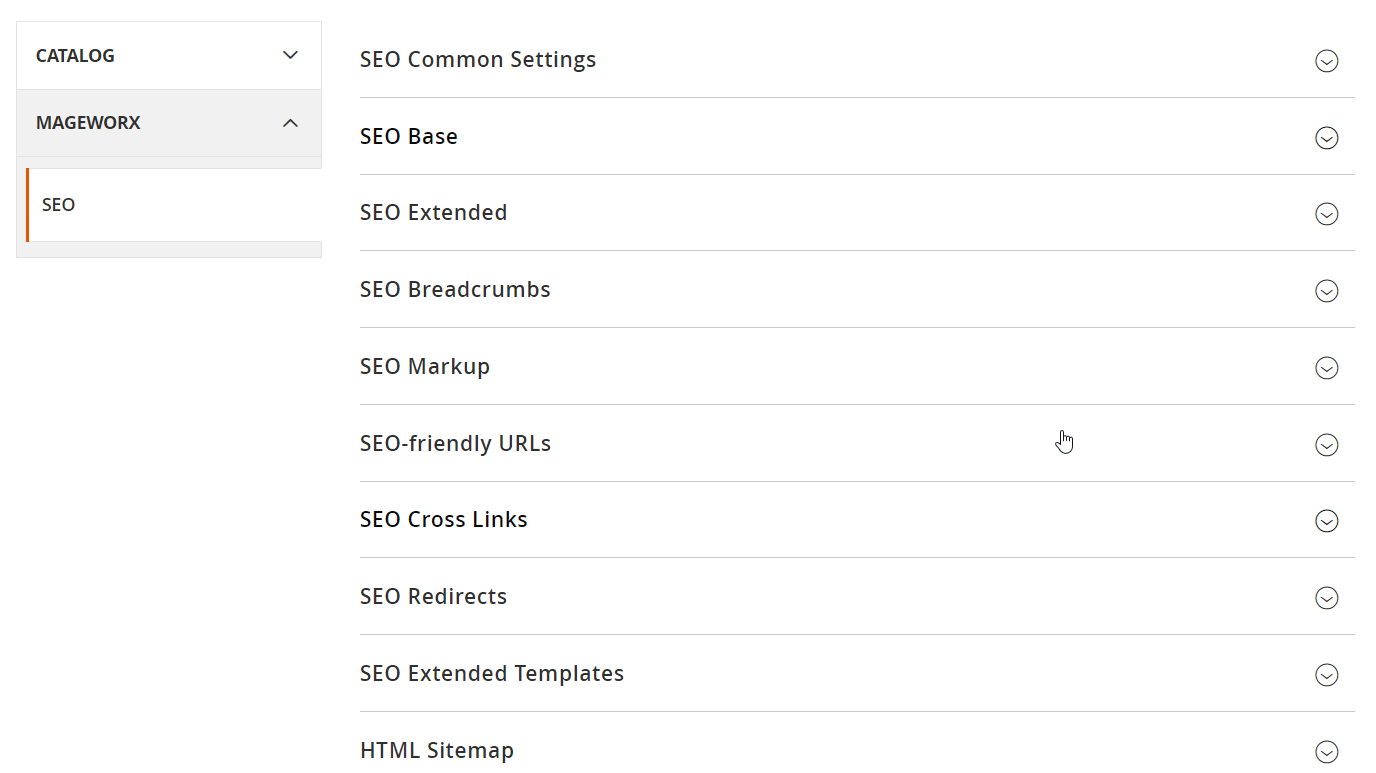
Task: Click the MAGEWORX section label
Action: click(x=88, y=123)
